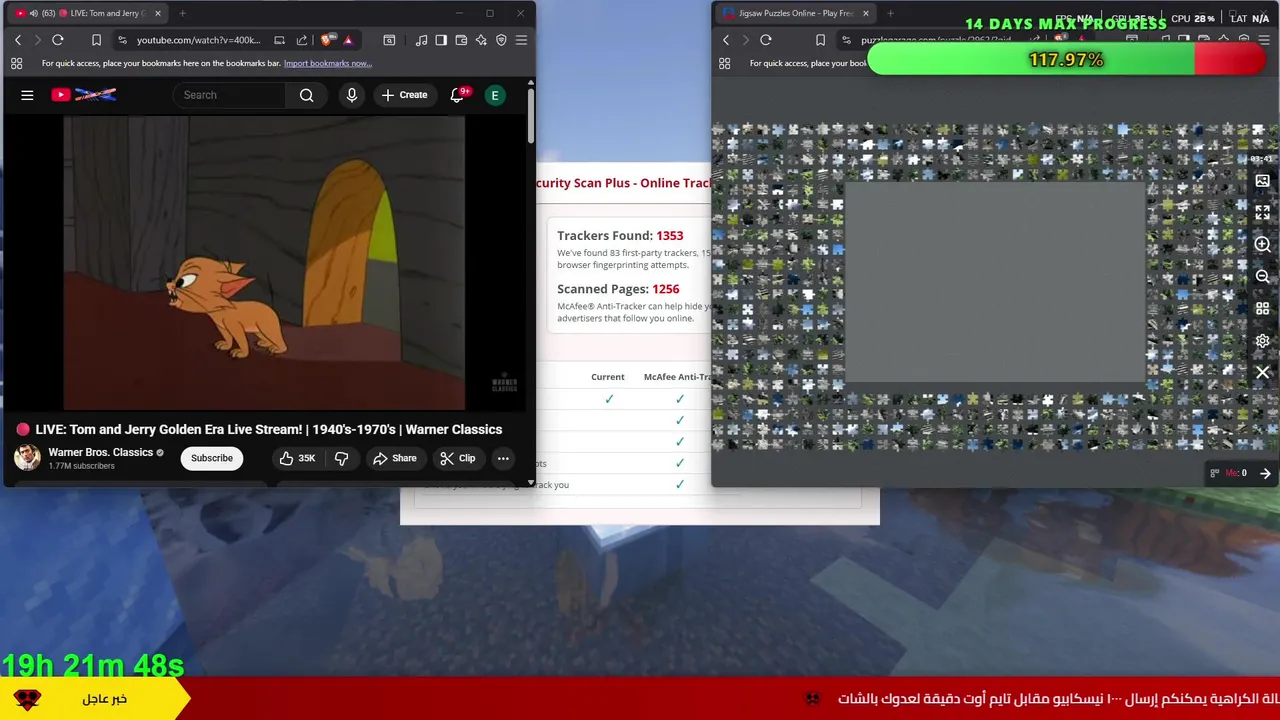Bookmark the puzzle page
Image resolution: width=1280 pixels, height=720 pixels.
(820, 40)
